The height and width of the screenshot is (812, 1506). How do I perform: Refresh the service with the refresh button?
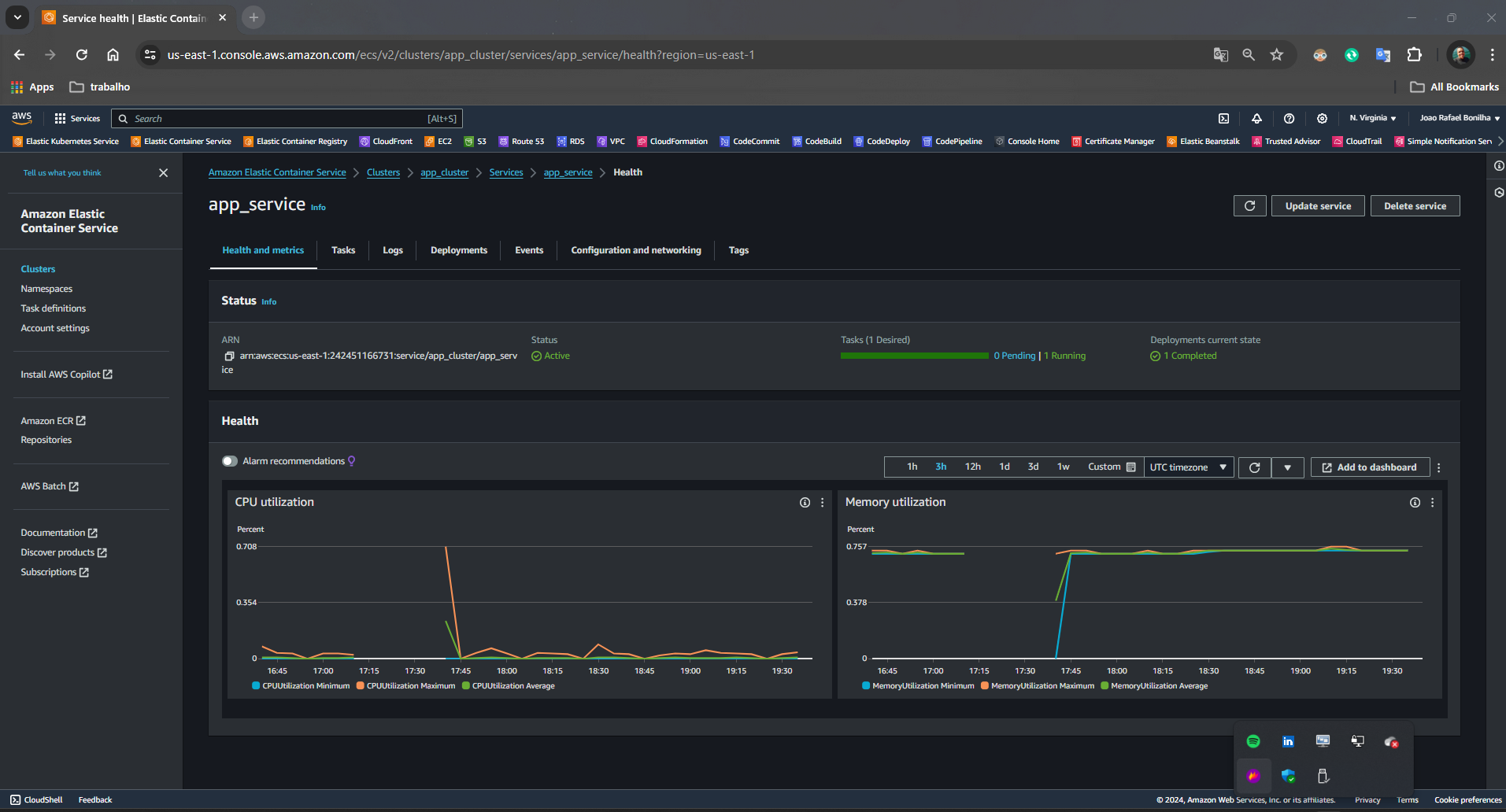pyautogui.click(x=1249, y=205)
